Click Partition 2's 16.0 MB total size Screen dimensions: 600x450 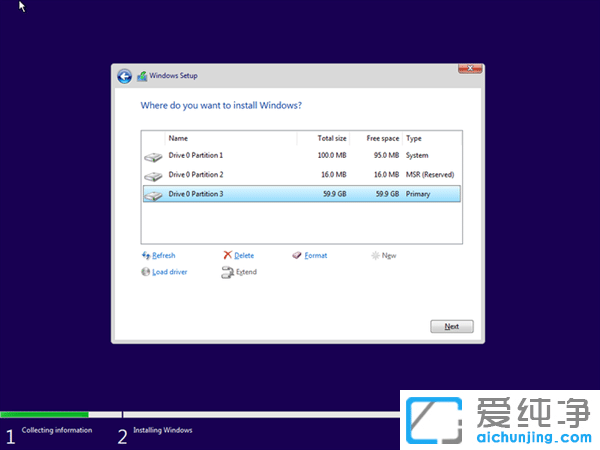click(x=334, y=174)
